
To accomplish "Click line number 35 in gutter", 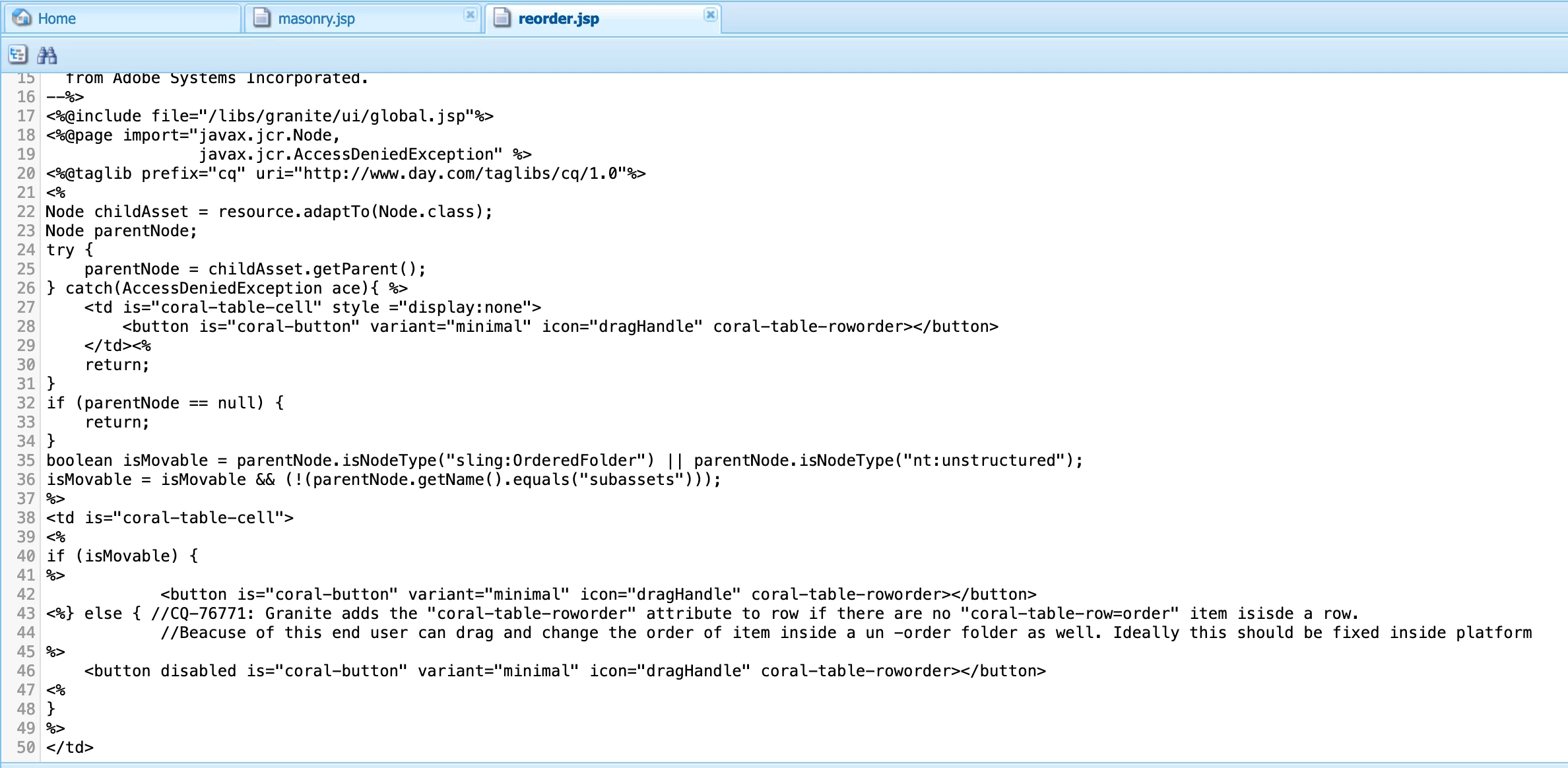I will point(26,461).
